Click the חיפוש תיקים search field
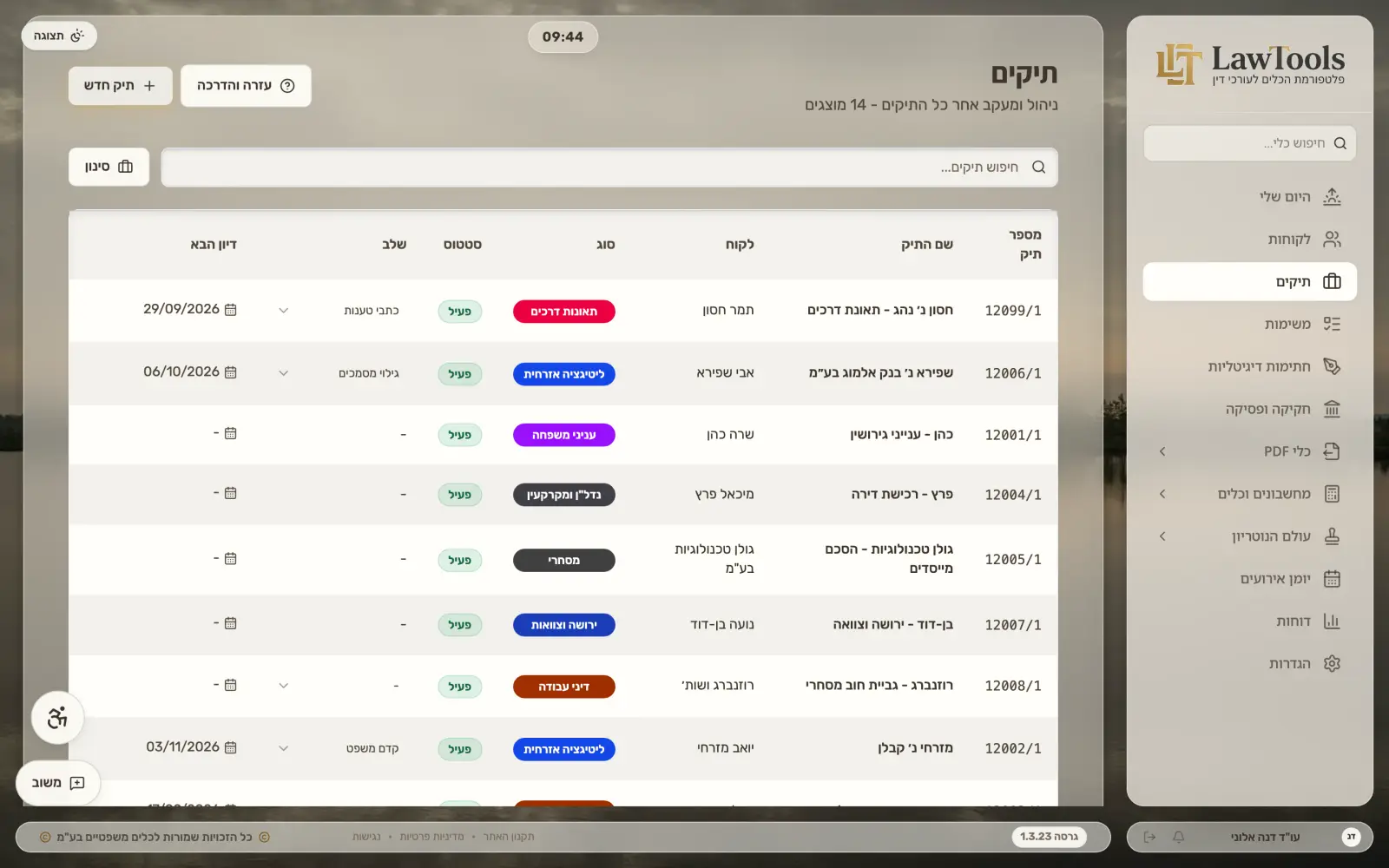 click(609, 168)
